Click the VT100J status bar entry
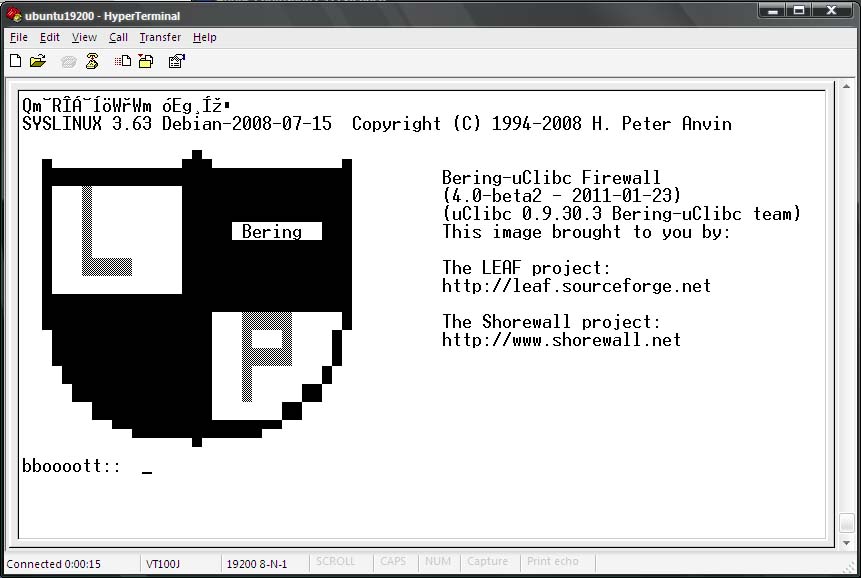The image size is (861, 578). (x=163, y=564)
